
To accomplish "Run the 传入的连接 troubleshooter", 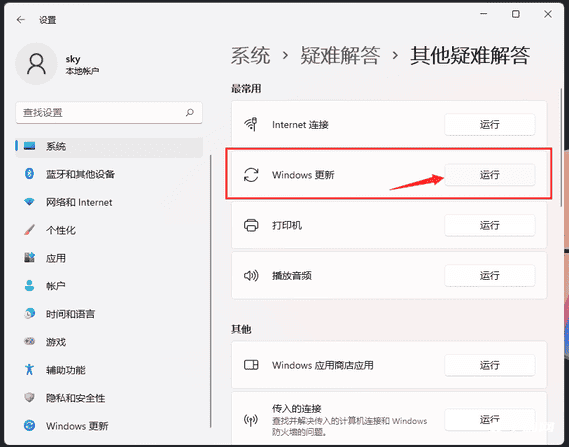I will 490,420.
